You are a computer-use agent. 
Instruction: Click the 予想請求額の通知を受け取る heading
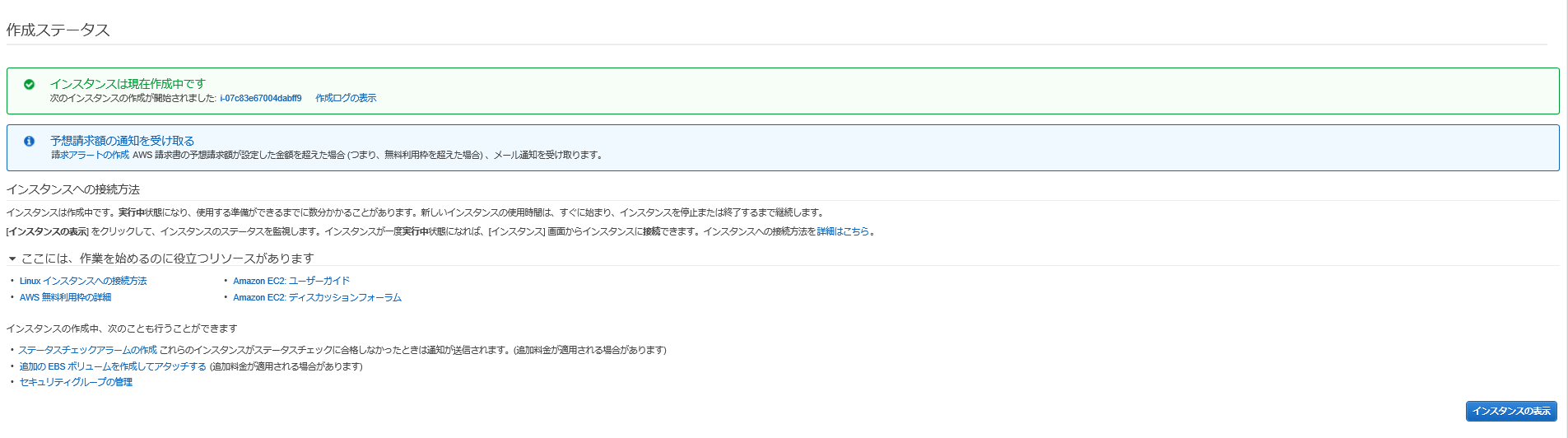click(x=123, y=141)
